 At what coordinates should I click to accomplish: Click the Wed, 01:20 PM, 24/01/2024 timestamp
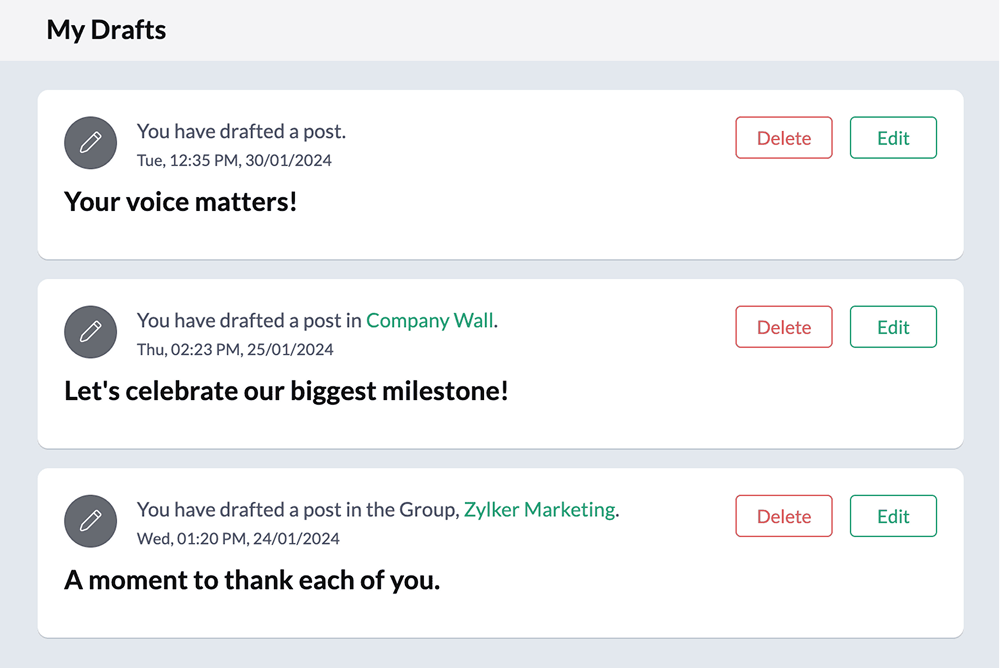click(x=238, y=538)
